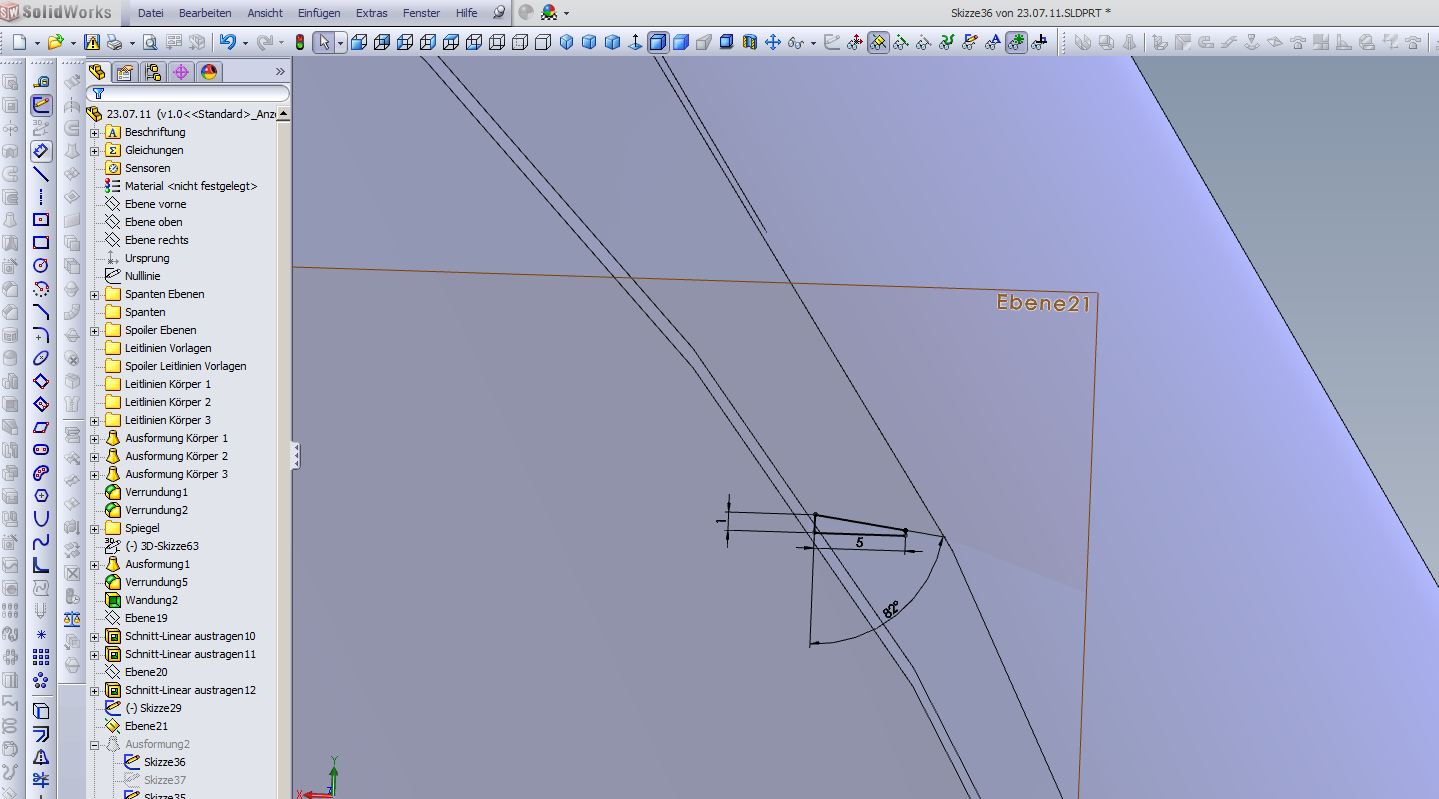The height and width of the screenshot is (799, 1439).
Task: Expand Schnitt-Linear austragen10 feature
Action: pos(95,637)
